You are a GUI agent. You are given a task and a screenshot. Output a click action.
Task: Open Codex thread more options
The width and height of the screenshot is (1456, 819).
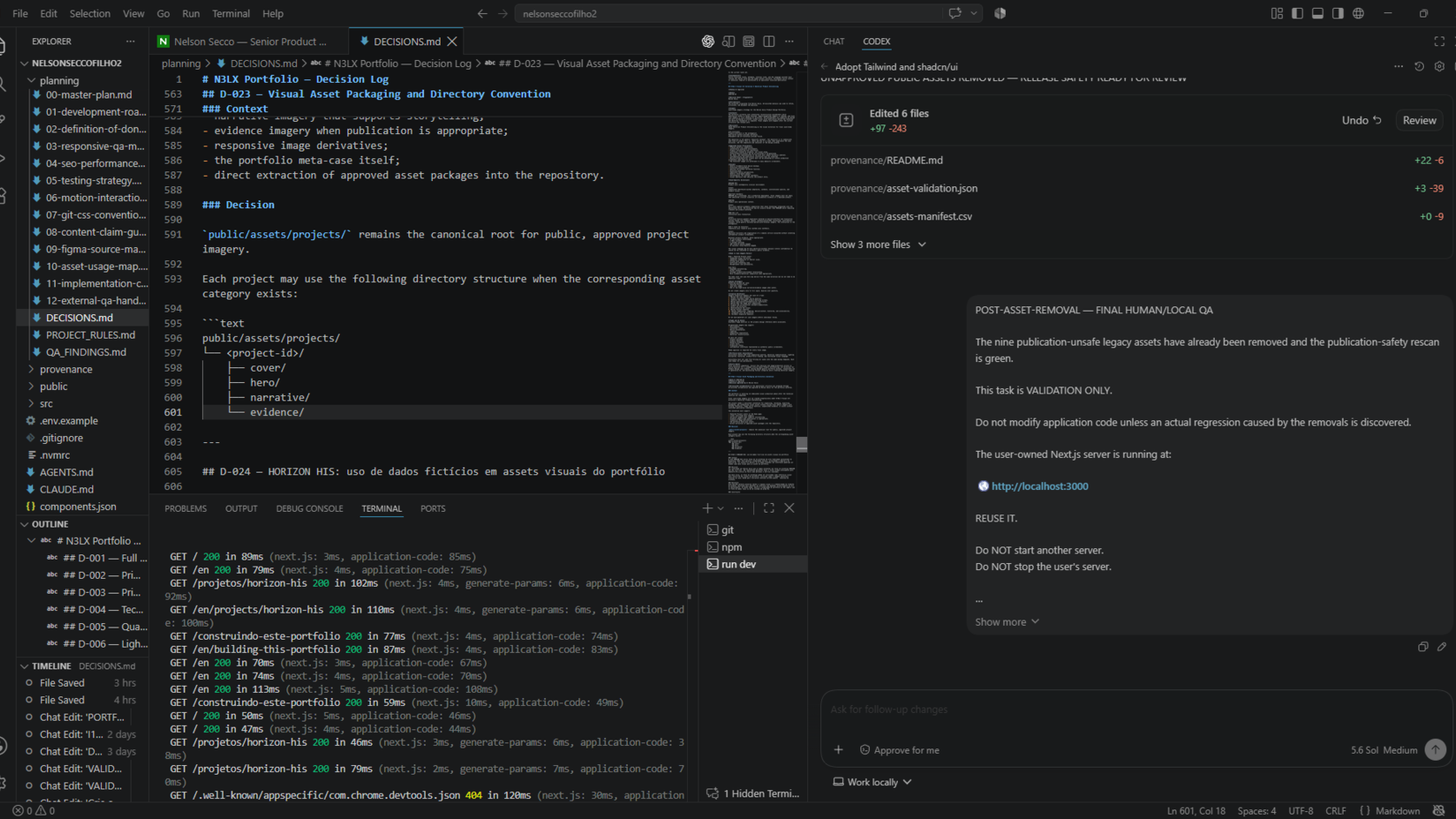(1399, 67)
